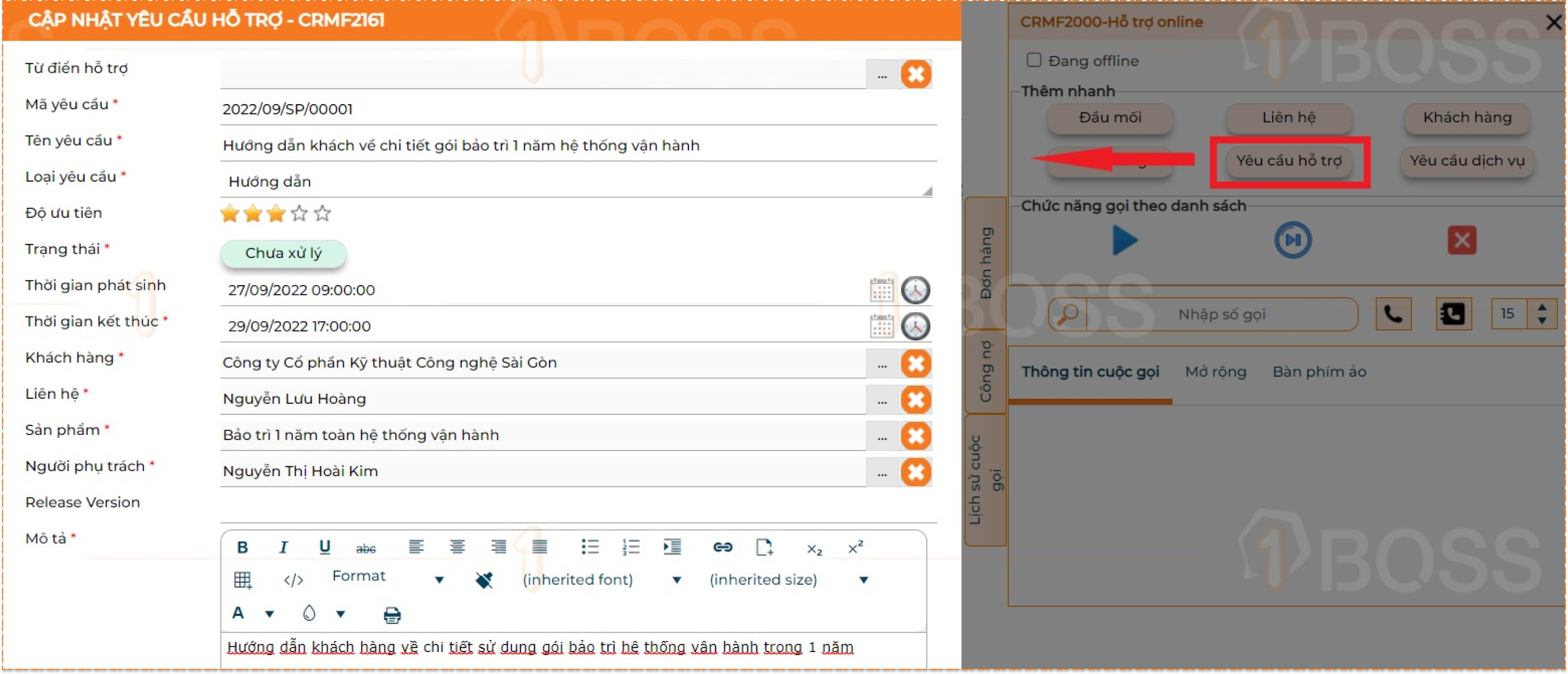Open the clock picker for Thời gian kết thúc
The width and height of the screenshot is (1568, 674).
(x=916, y=326)
